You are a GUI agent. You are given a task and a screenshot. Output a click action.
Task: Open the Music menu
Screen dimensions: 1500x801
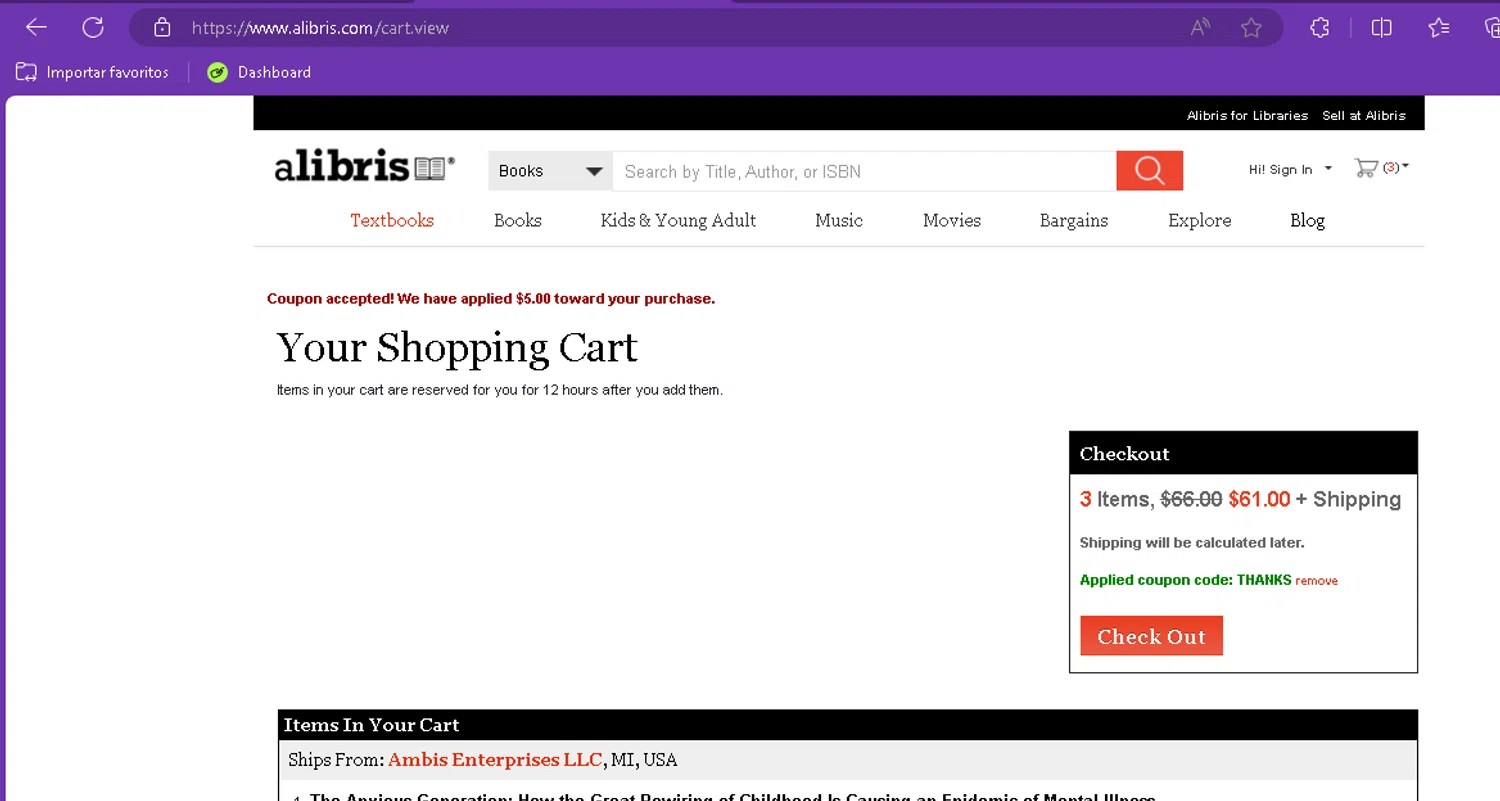coord(839,220)
